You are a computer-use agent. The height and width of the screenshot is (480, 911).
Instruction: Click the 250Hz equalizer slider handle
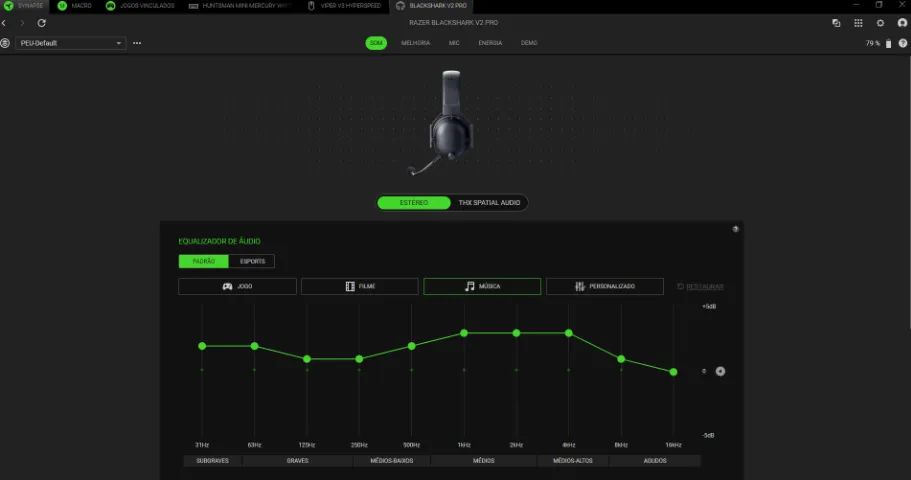359,359
